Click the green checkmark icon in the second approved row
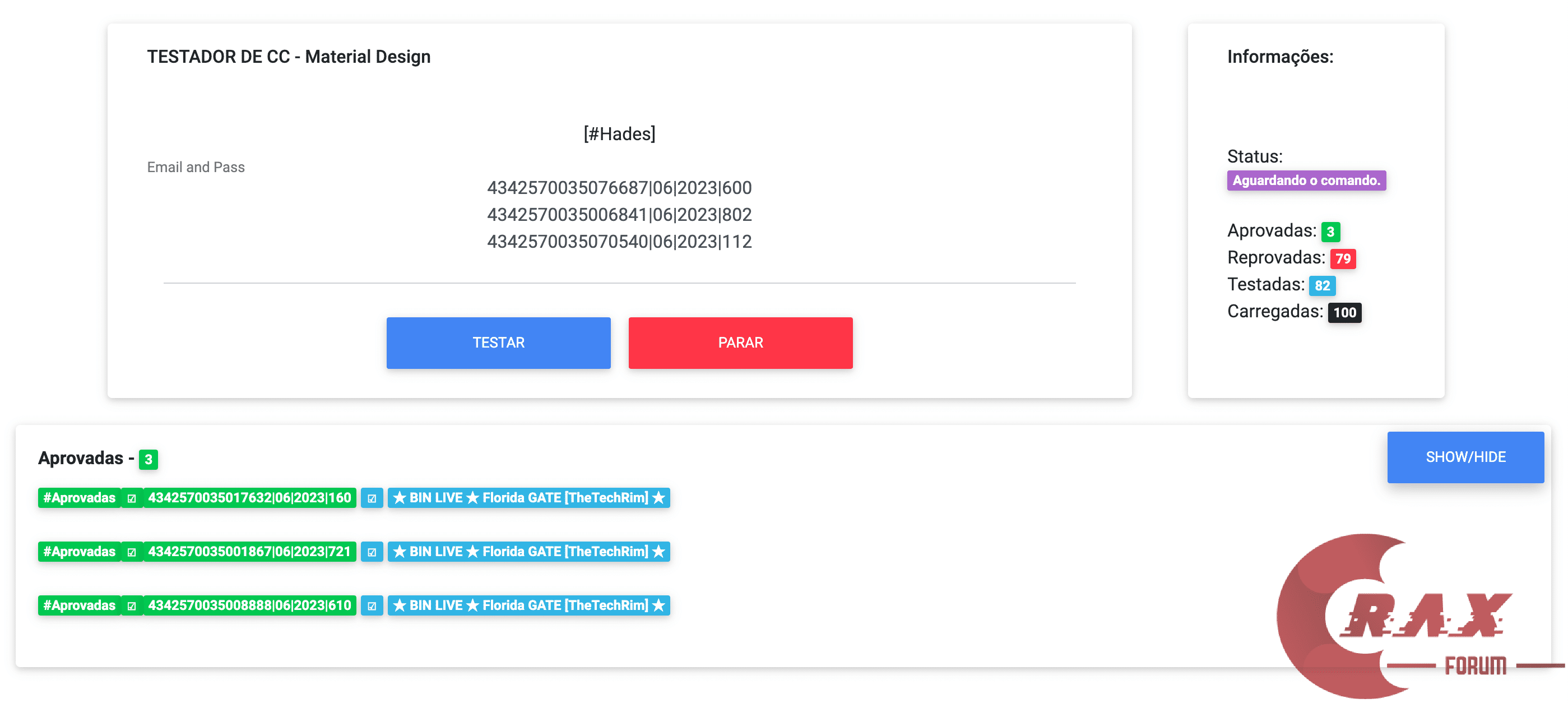Screen dimensions: 1568x703 132,552
